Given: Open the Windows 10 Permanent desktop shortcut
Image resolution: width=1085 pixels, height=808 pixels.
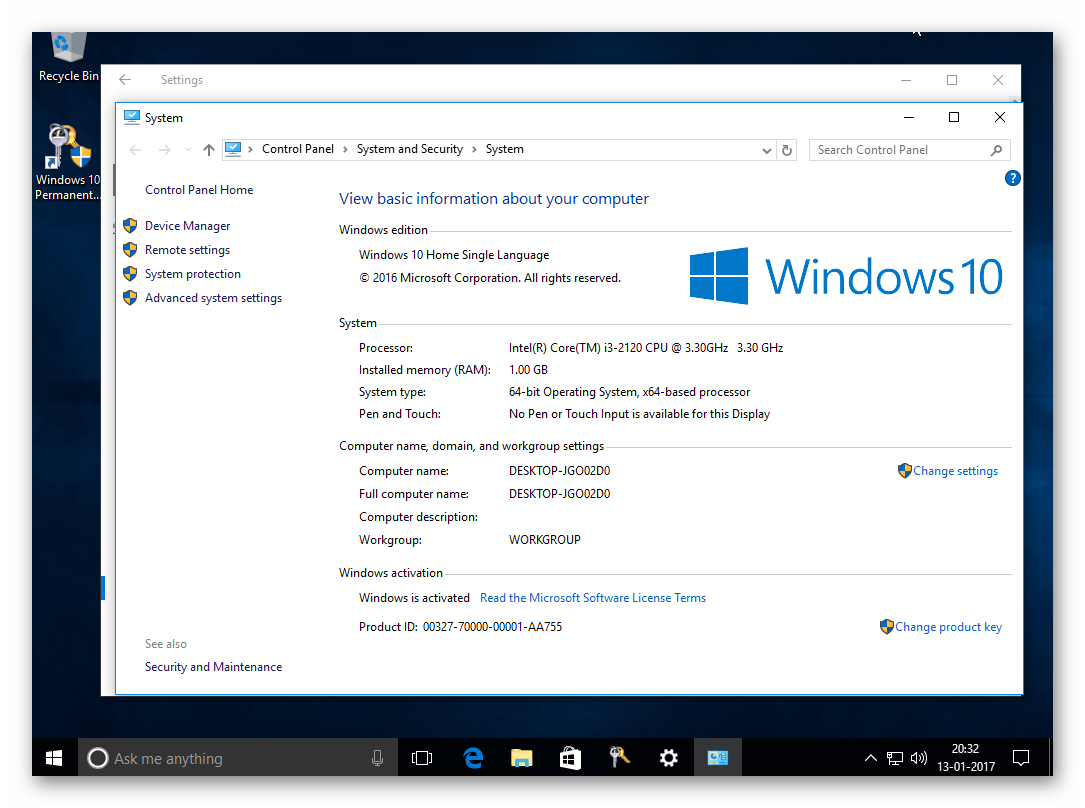Looking at the screenshot, I should pyautogui.click(x=68, y=163).
